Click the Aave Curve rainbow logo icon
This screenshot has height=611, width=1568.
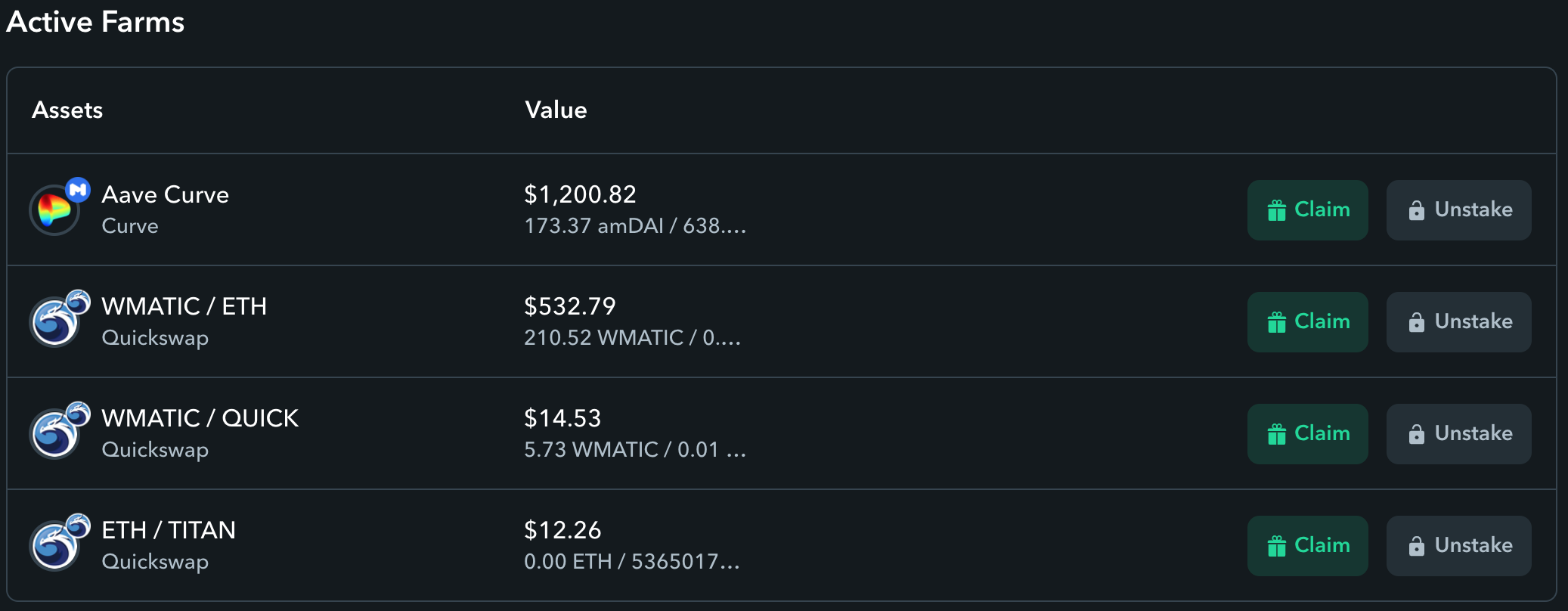[54, 210]
